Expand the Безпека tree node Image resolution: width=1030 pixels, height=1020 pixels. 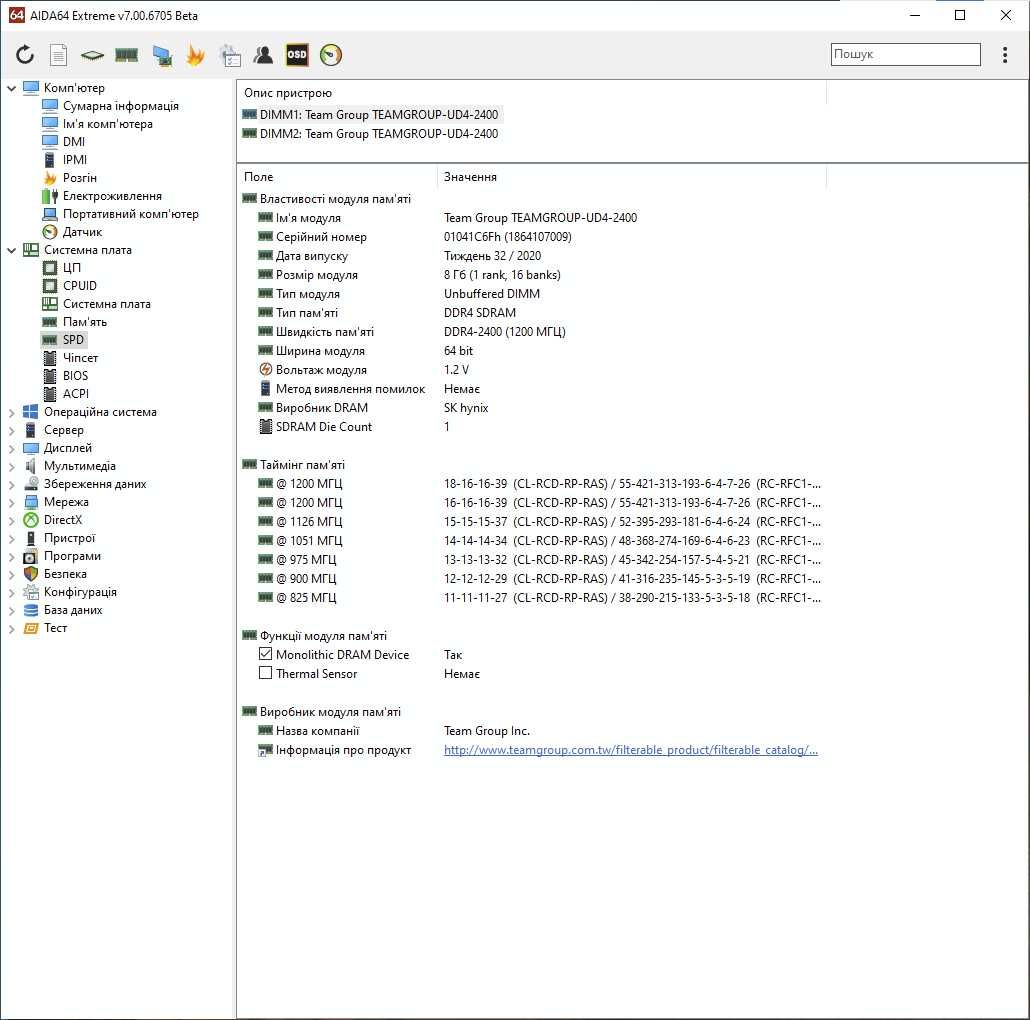pyautogui.click(x=11, y=574)
